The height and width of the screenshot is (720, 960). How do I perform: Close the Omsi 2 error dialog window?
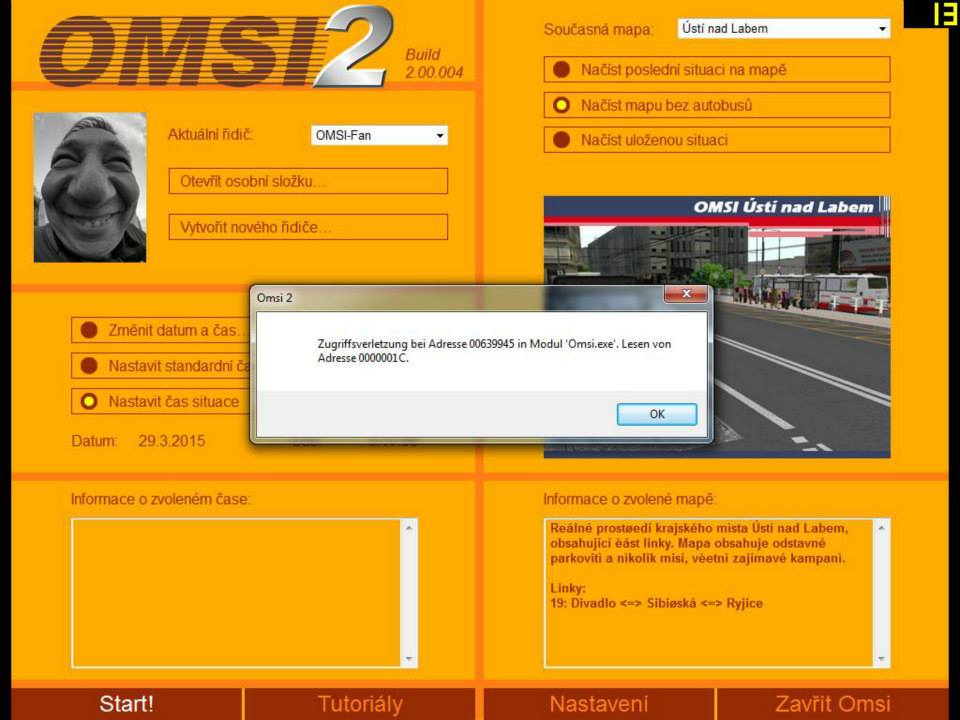click(x=686, y=295)
